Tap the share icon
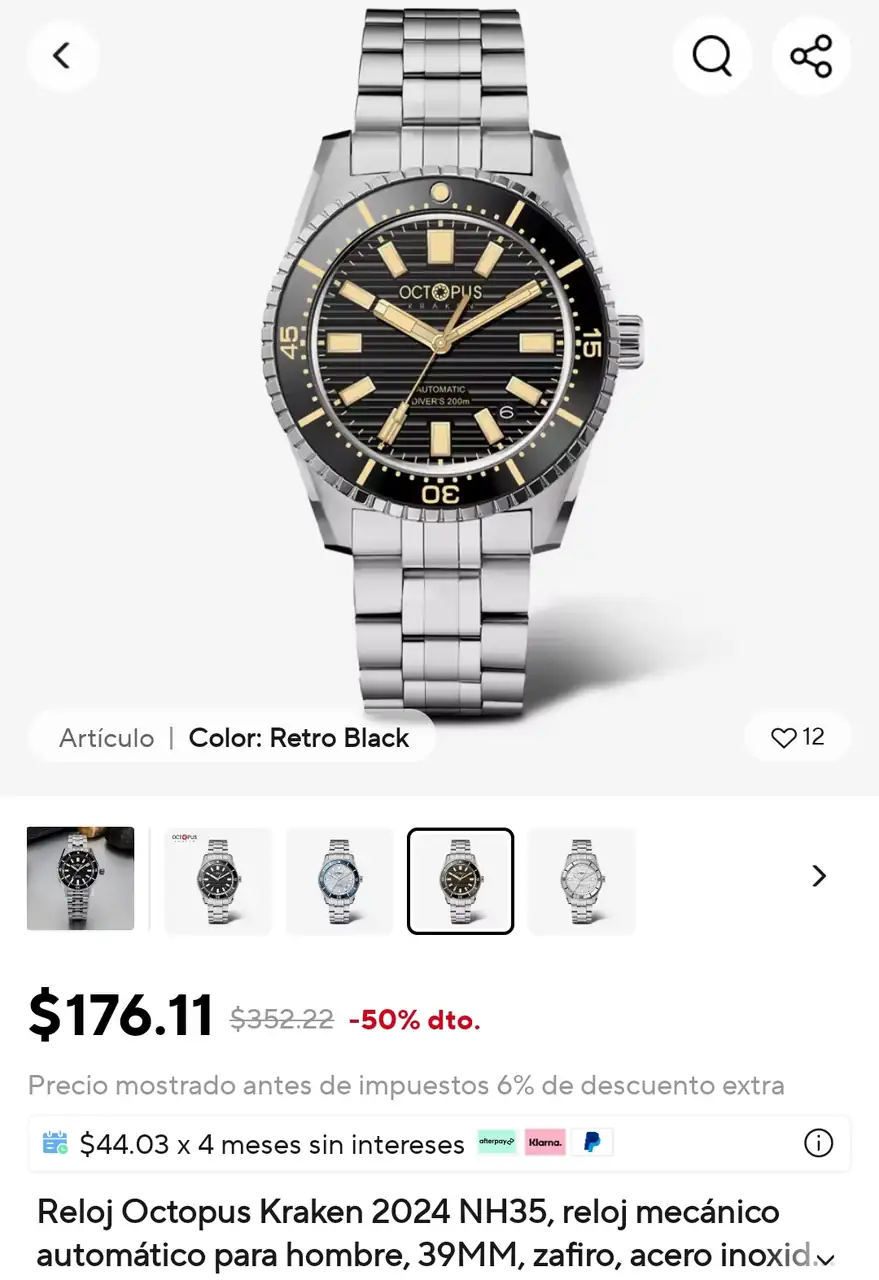Screen dimensions: 879x1280 811,56
